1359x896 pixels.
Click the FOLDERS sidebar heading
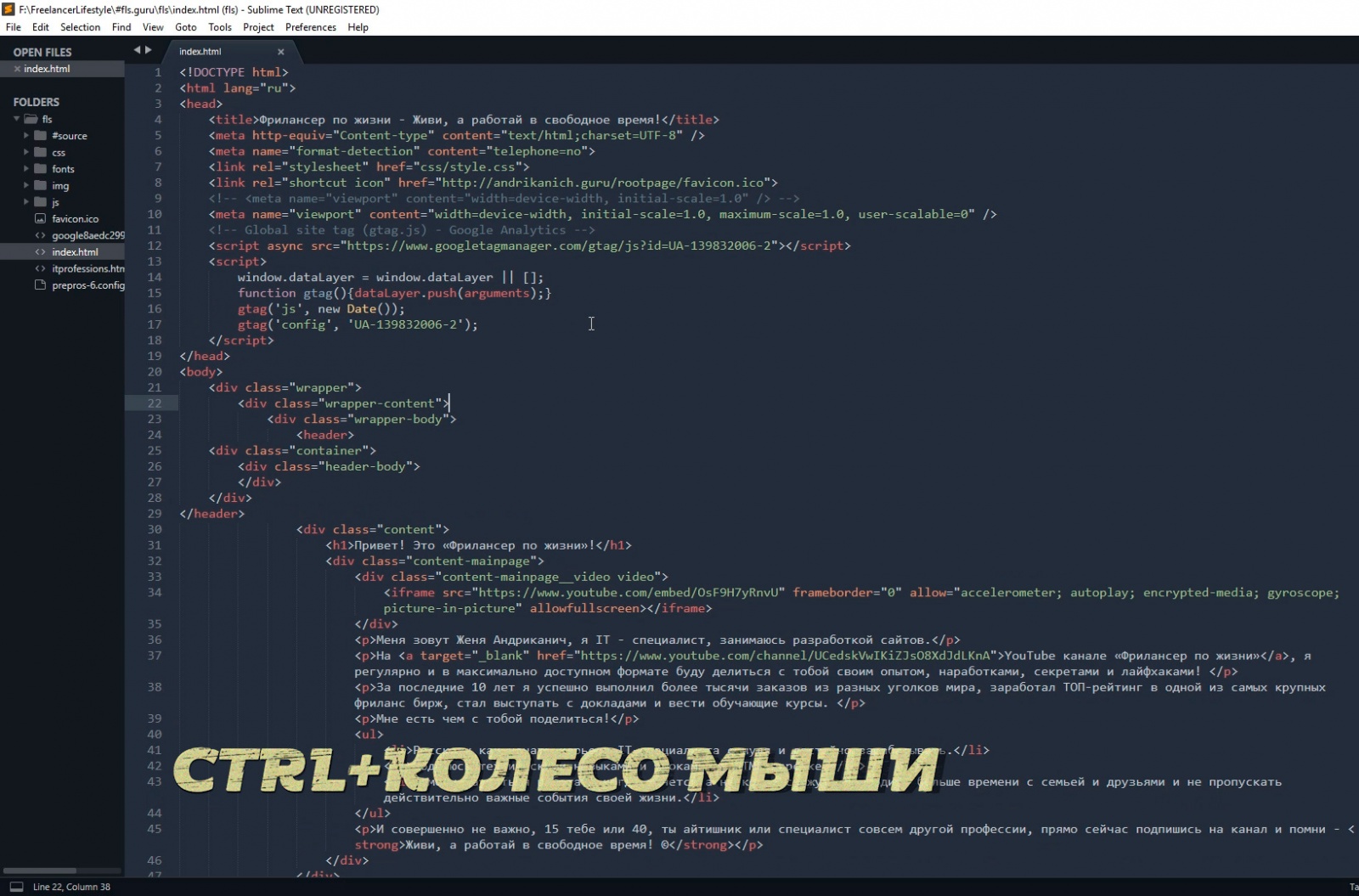pyautogui.click(x=37, y=102)
